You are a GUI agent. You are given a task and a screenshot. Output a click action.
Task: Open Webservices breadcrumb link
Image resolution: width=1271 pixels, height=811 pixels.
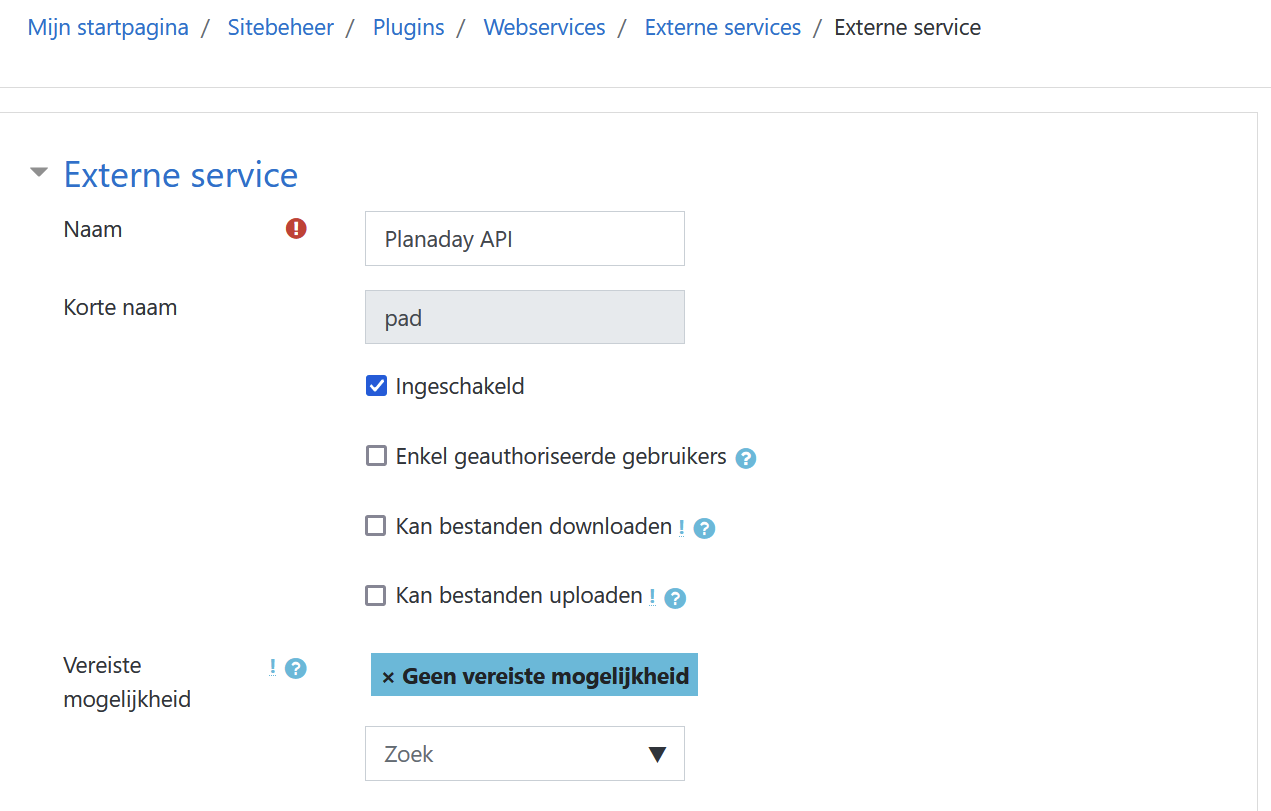(x=545, y=27)
